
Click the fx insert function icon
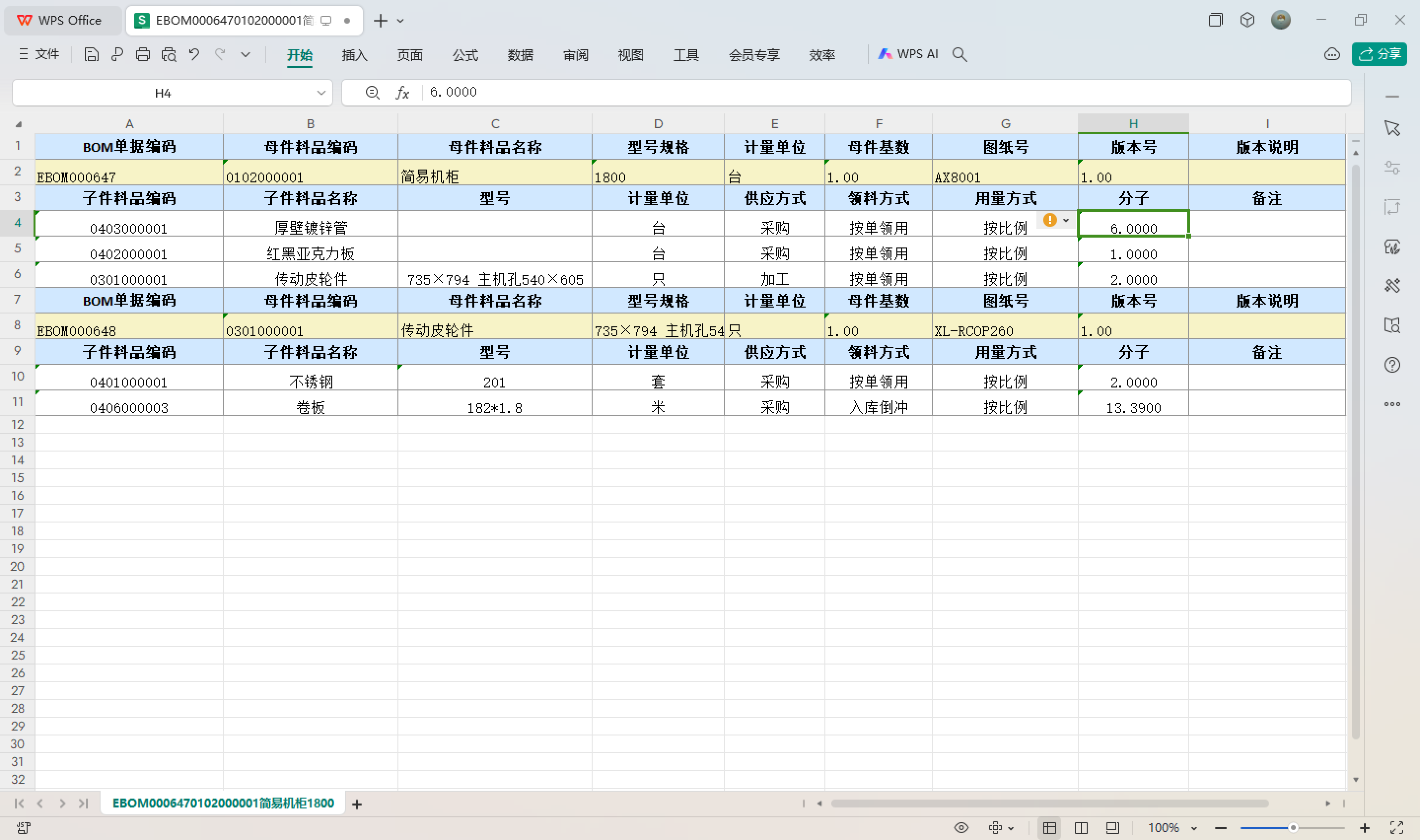(x=402, y=92)
